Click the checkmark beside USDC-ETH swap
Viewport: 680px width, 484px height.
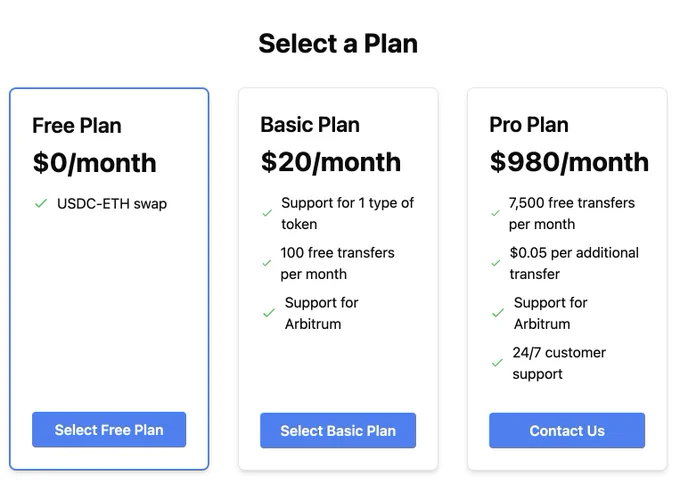pos(41,203)
